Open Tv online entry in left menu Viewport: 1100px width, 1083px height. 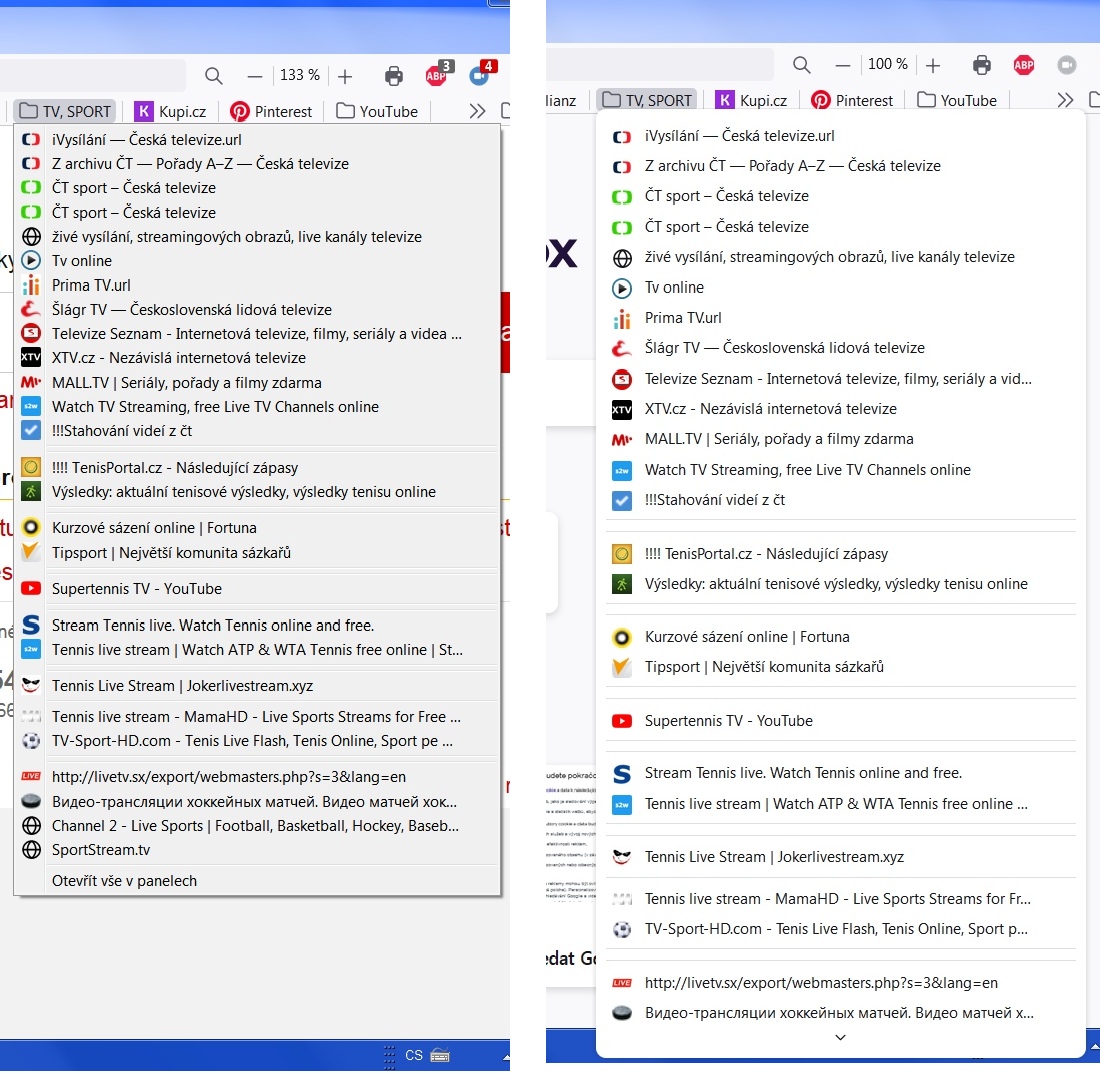[x=257, y=260]
